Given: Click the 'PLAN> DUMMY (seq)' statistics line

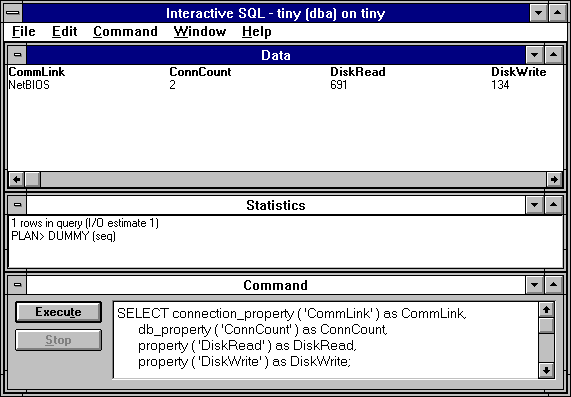Looking at the screenshot, I should point(63,236).
